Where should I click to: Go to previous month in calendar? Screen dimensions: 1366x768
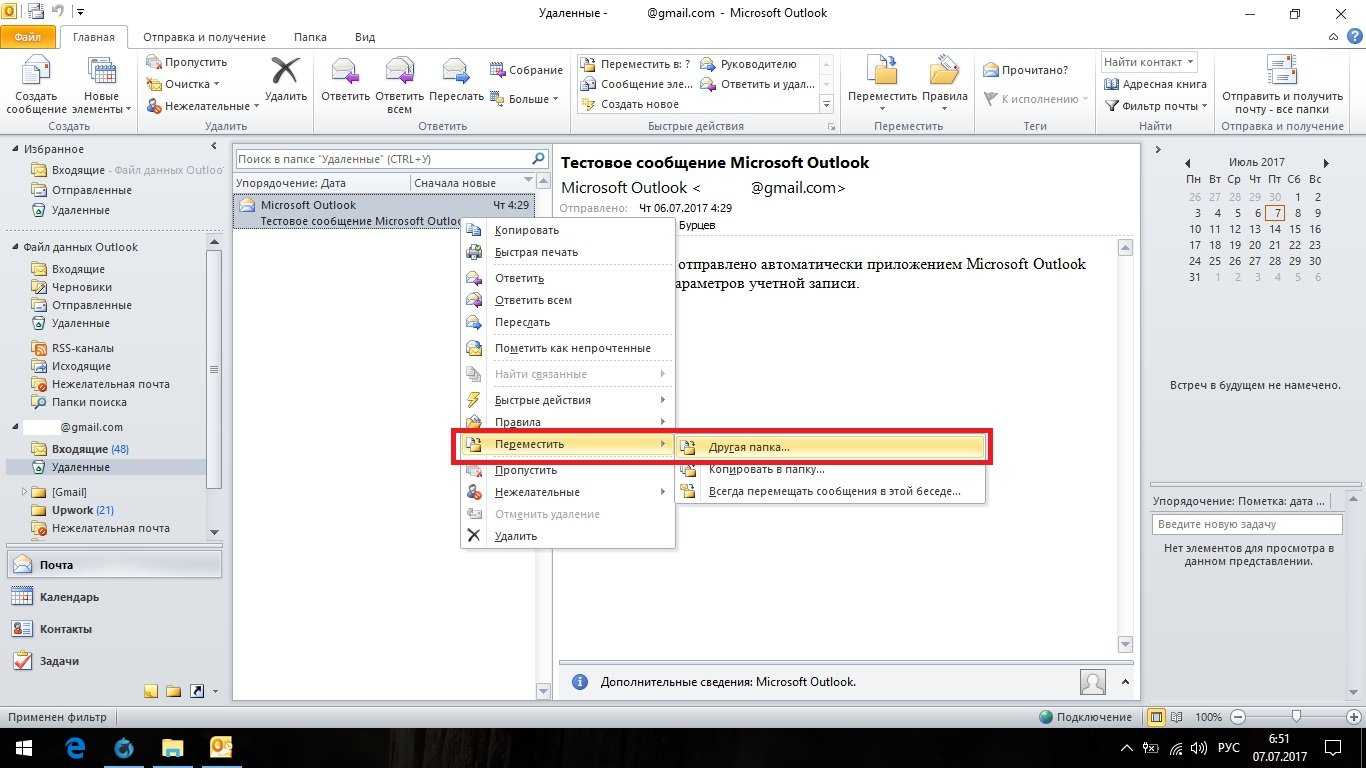tap(1188, 162)
